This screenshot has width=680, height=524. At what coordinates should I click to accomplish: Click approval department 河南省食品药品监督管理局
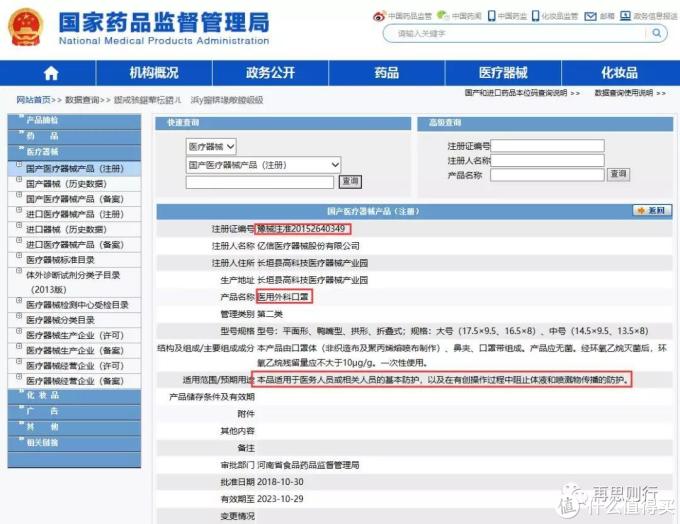coord(308,465)
